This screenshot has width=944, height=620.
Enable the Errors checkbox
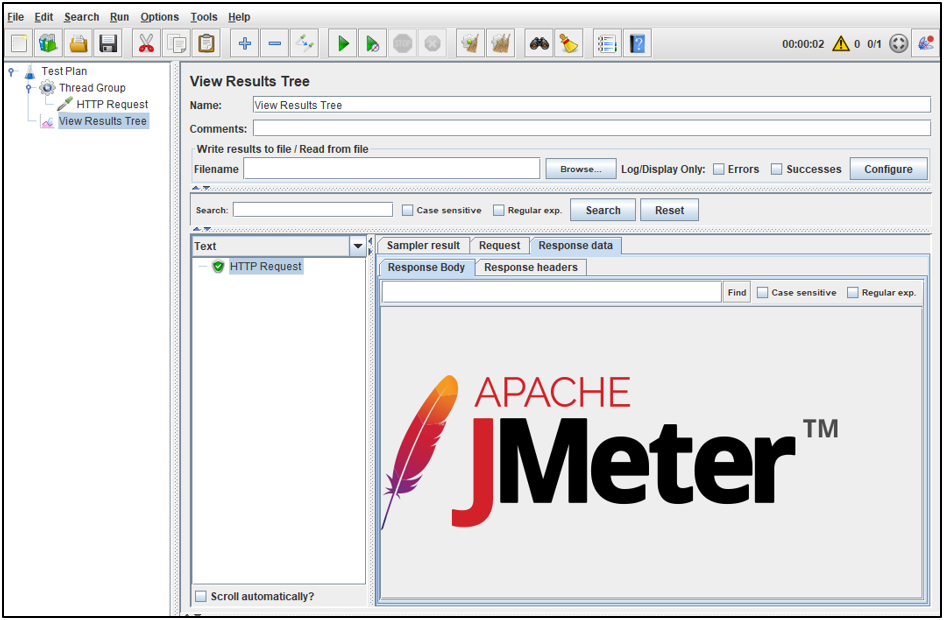[x=719, y=169]
